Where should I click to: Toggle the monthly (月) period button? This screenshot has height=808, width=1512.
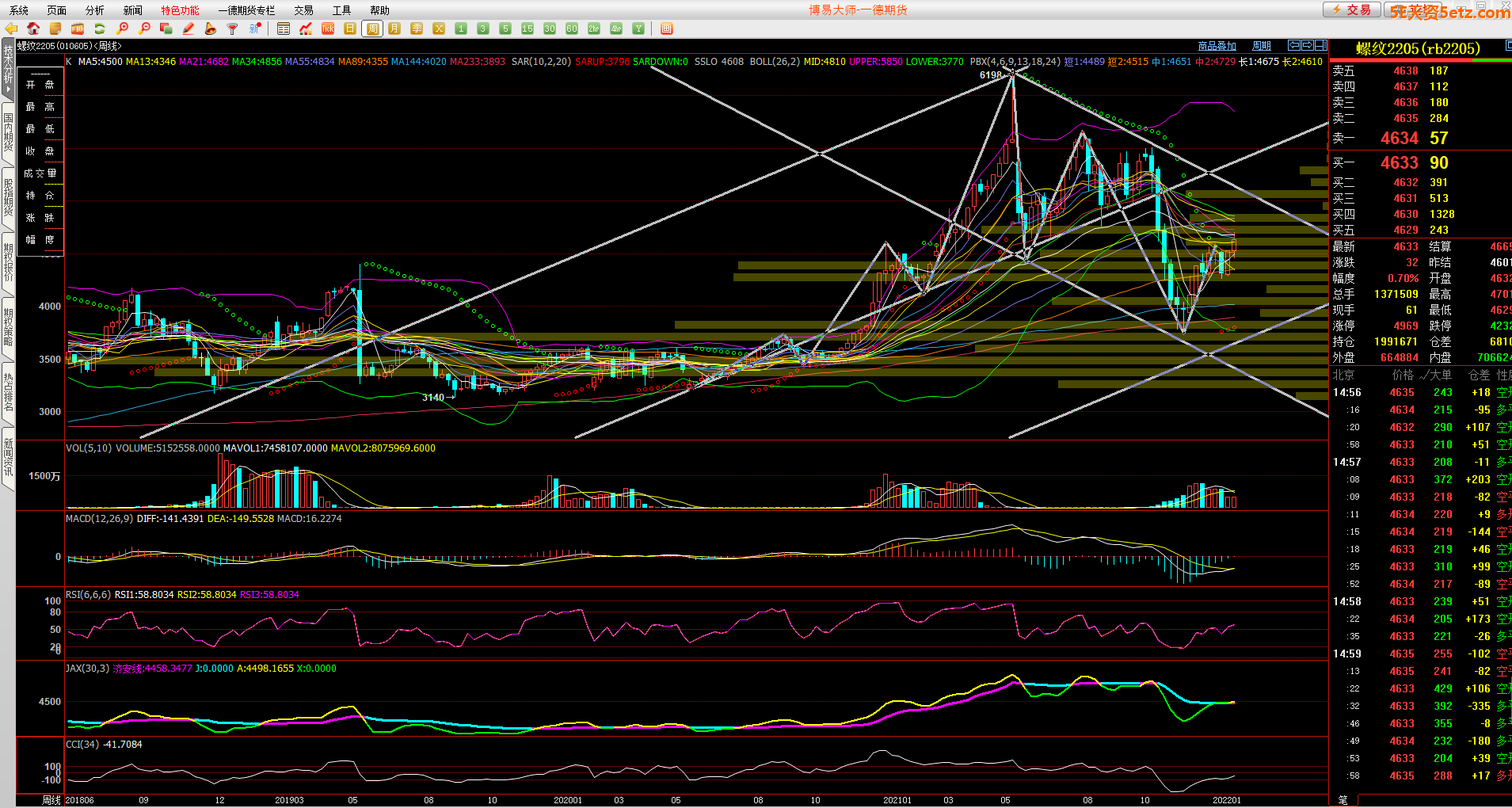coord(394,29)
